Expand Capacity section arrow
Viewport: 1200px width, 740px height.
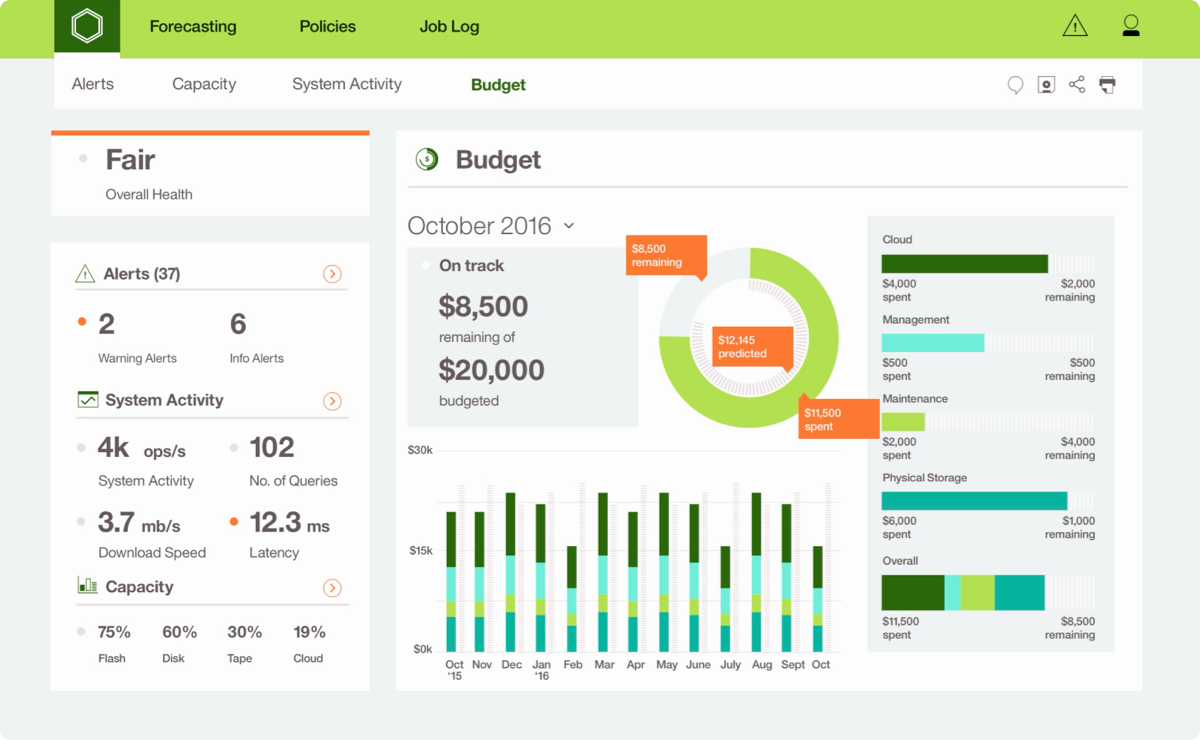[333, 588]
